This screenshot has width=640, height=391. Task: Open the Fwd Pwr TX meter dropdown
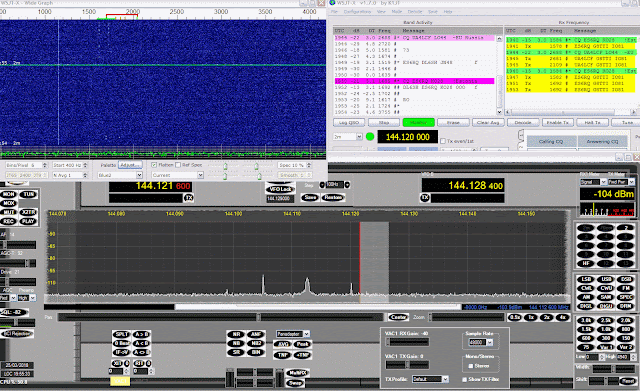click(x=631, y=182)
